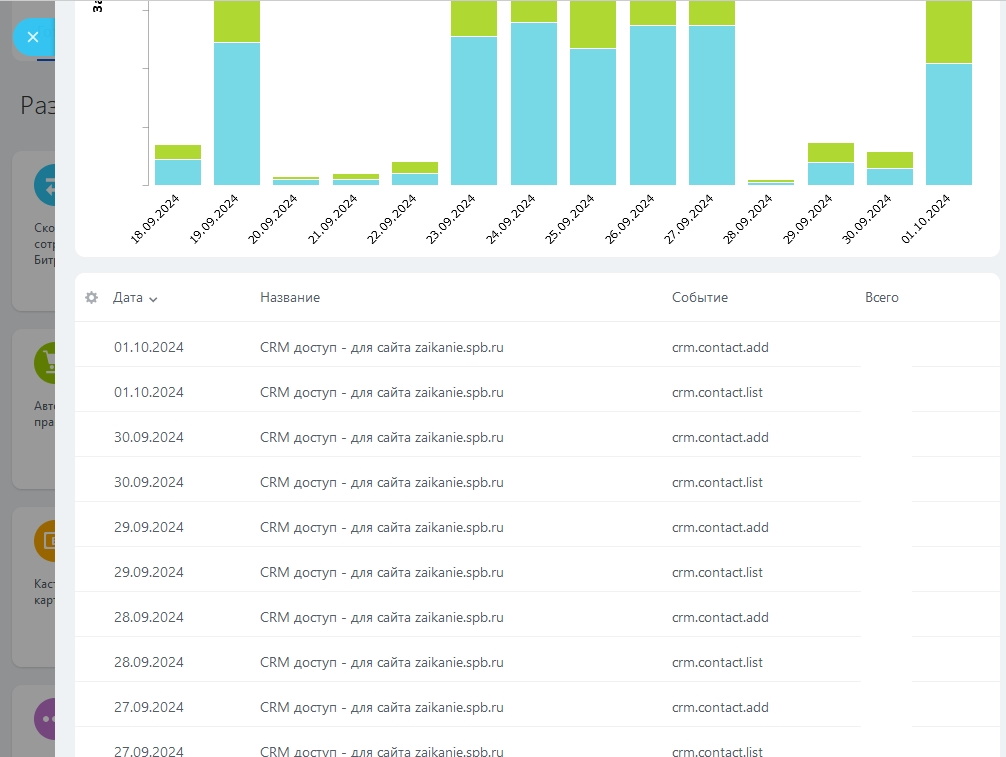Open 01.10.2024 crm.contact.add row

537,347
